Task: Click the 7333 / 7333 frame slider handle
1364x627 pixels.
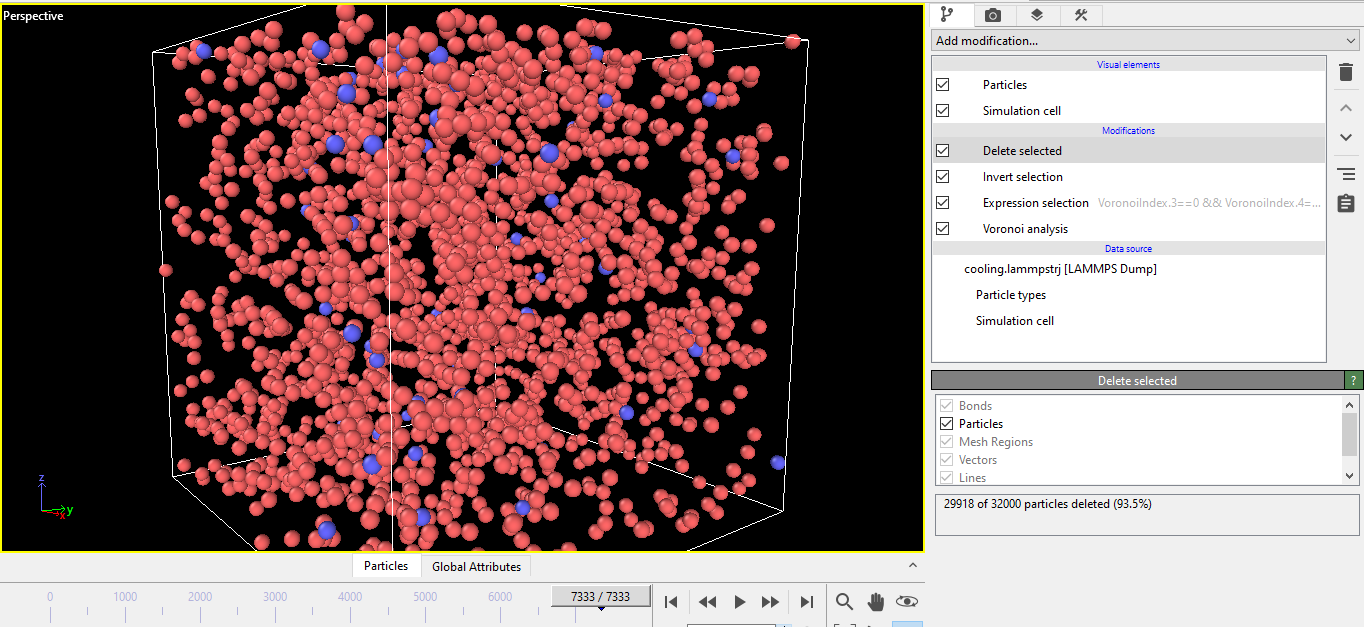Action: click(x=600, y=596)
